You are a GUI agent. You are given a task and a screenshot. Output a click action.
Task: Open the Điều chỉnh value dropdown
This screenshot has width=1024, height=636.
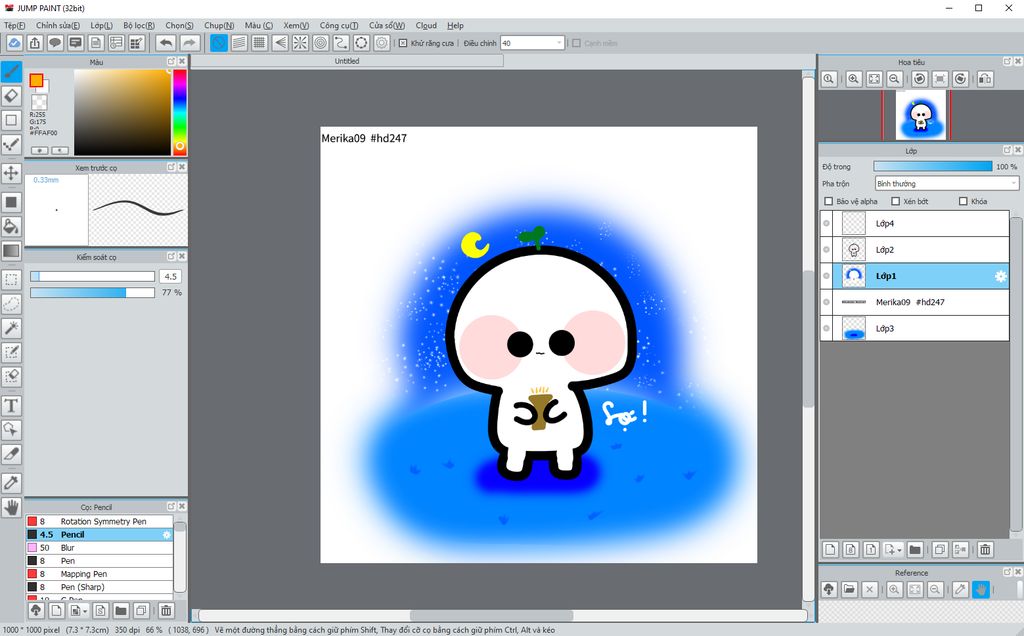(x=532, y=43)
